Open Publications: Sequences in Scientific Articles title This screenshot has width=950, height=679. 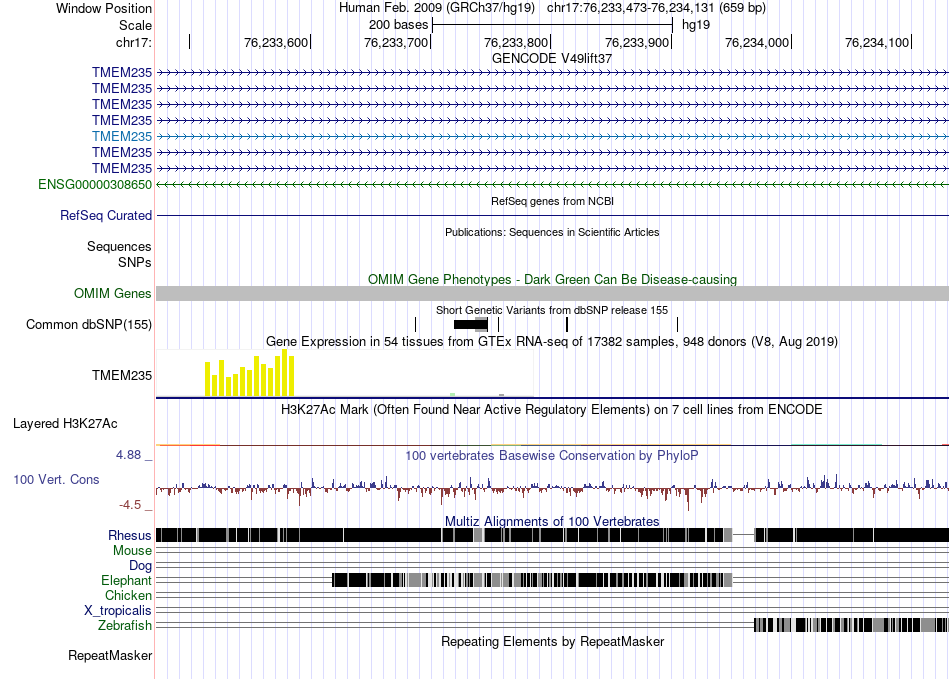pos(552,232)
